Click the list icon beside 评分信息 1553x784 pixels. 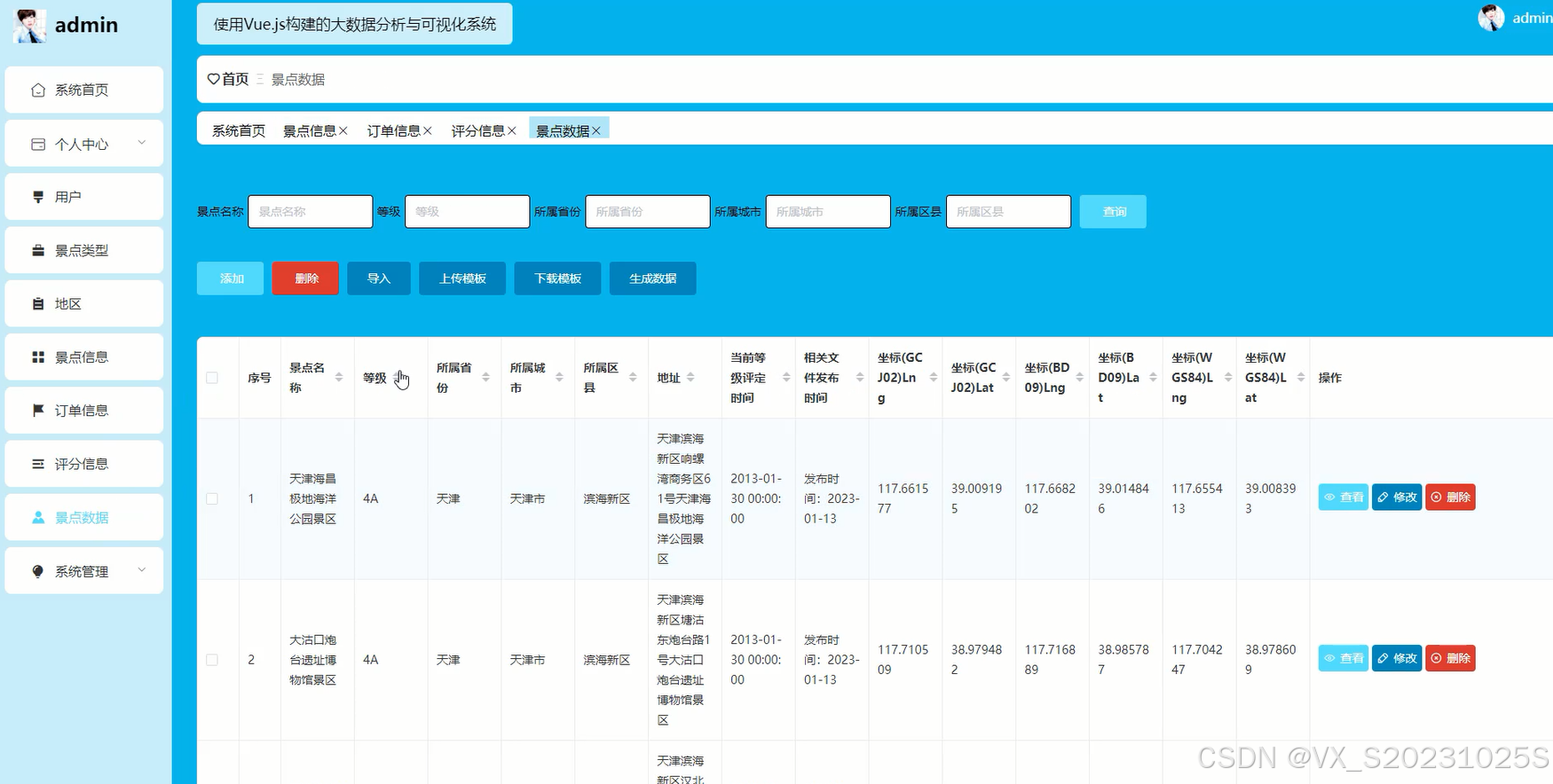(38, 464)
